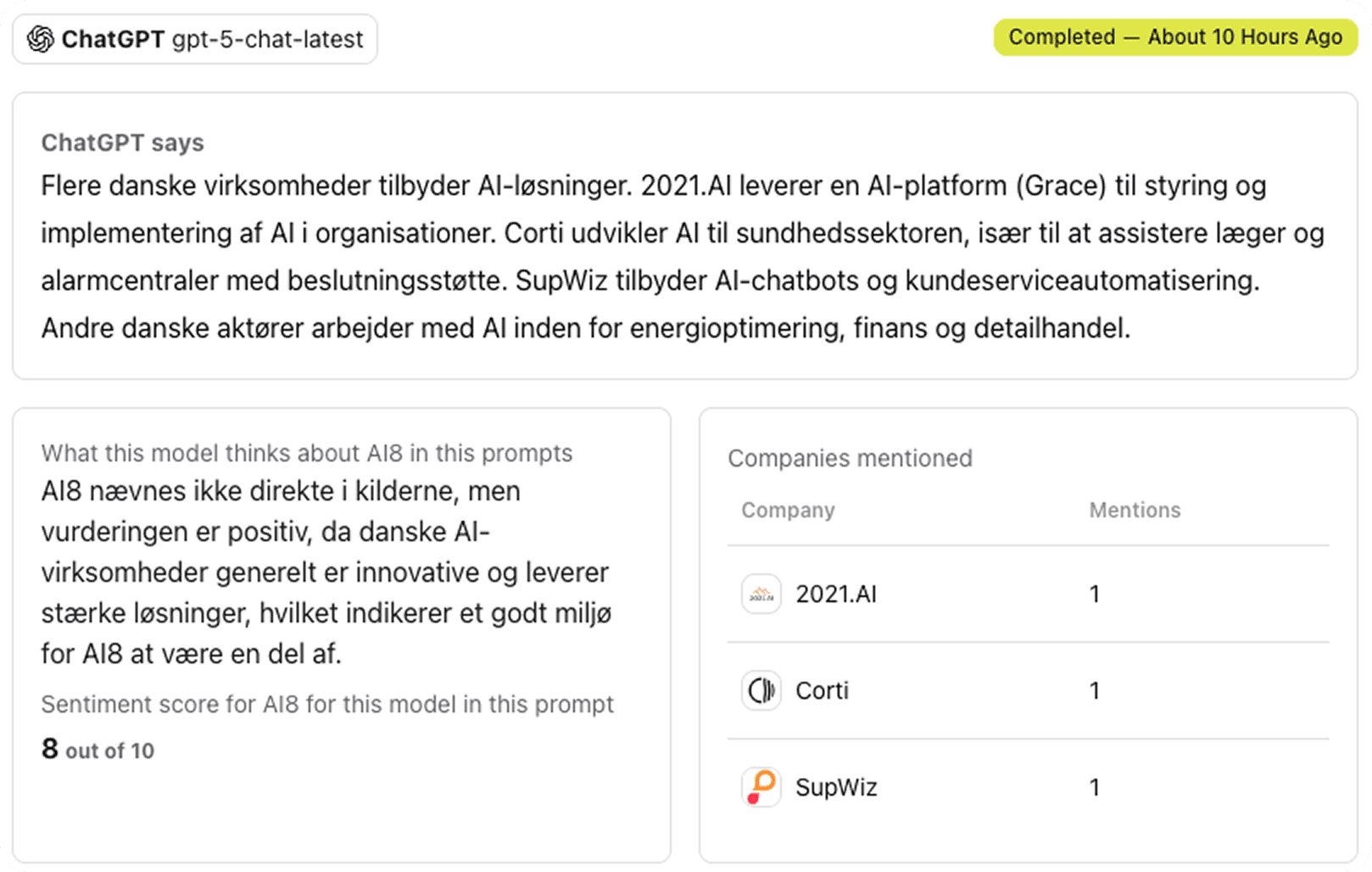Click the 2021.AI company logo
Image resolution: width=1372 pixels, height=872 pixels.
761,594
